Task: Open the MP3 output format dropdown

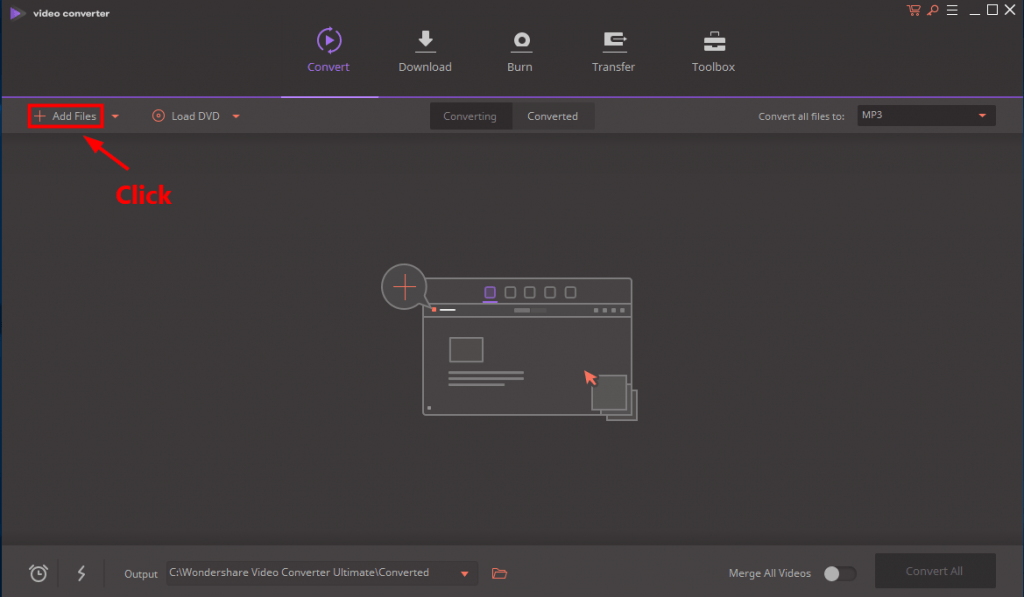Action: tap(926, 115)
